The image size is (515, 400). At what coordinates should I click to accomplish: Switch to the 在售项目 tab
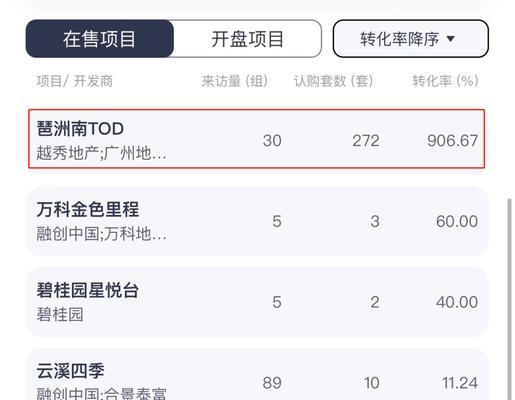coord(99,39)
